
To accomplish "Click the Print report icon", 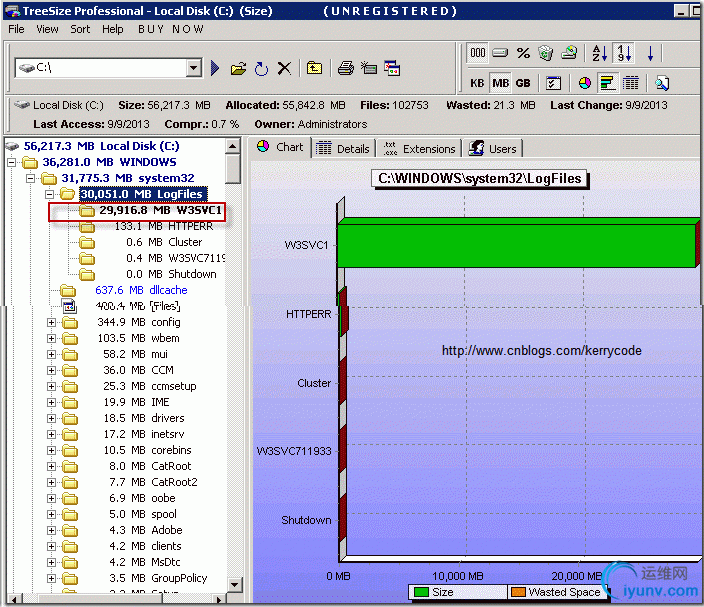I will click(x=345, y=68).
